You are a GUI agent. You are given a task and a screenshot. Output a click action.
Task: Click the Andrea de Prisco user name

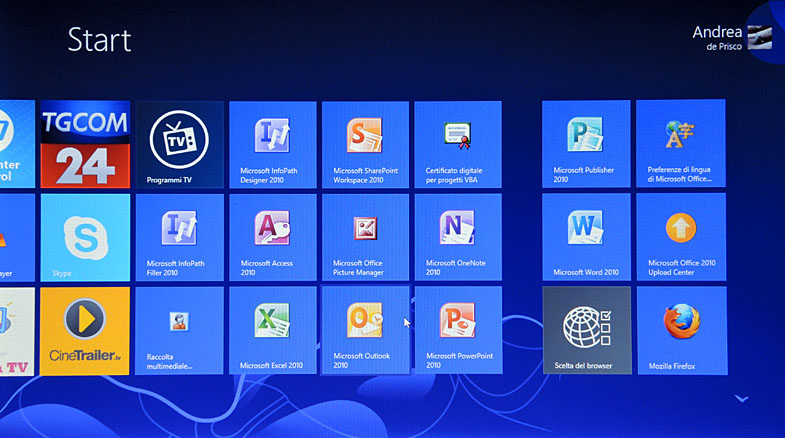click(x=717, y=38)
